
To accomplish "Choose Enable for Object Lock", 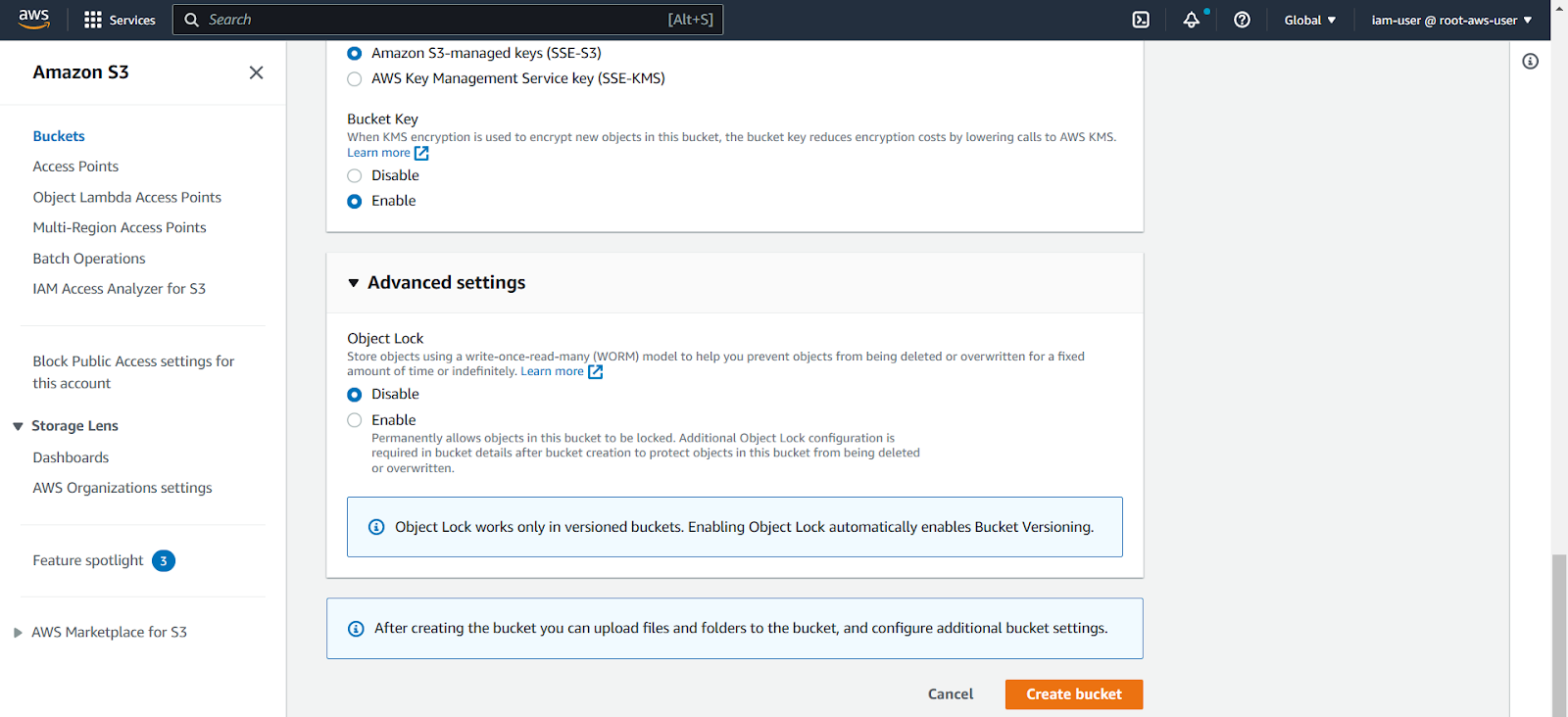I will pyautogui.click(x=355, y=420).
